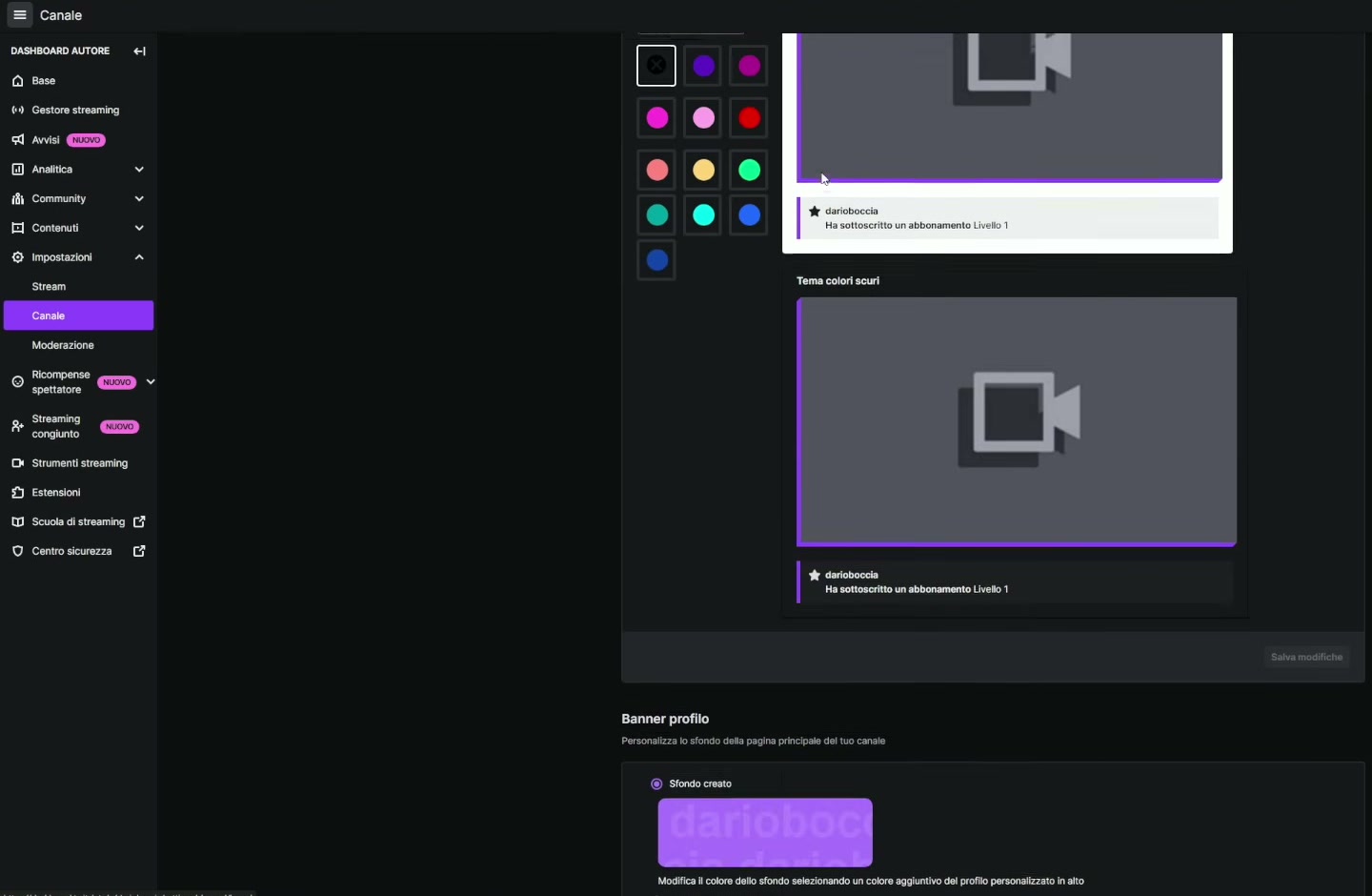This screenshot has width=1372, height=896.
Task: Pick the dark purple color swatch
Action: (703, 66)
